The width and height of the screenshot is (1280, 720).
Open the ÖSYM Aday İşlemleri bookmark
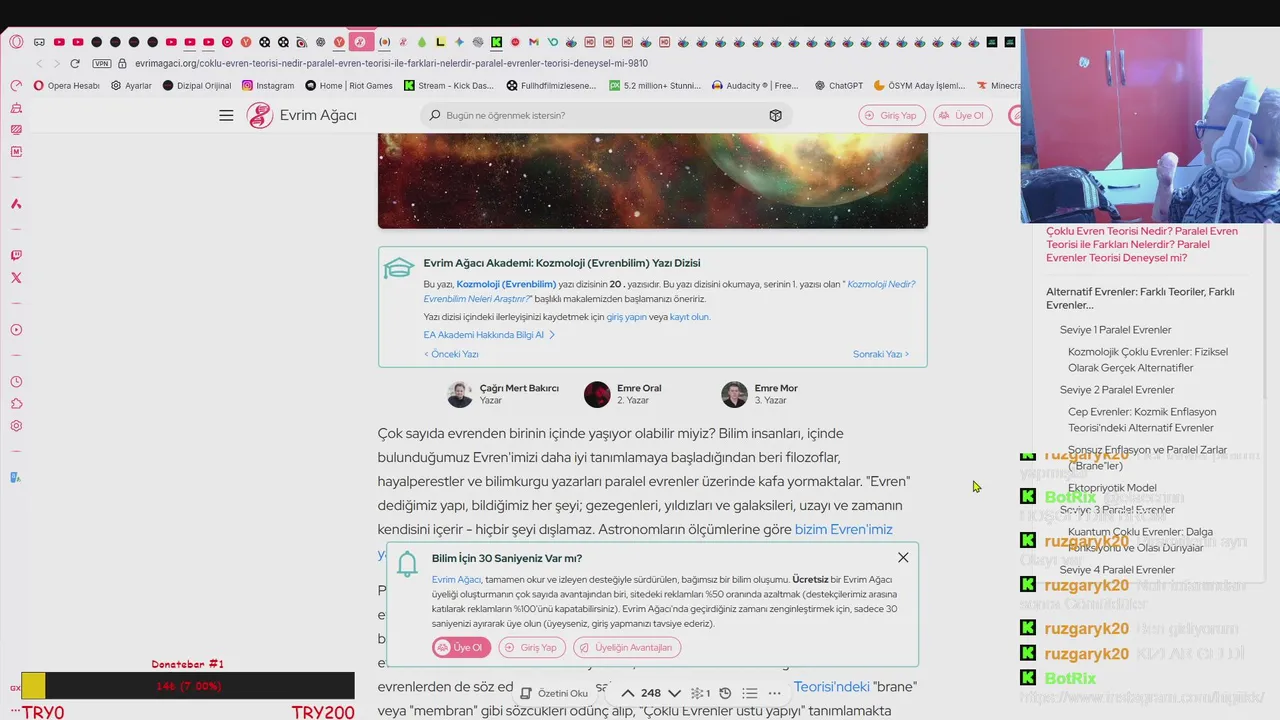coord(920,86)
